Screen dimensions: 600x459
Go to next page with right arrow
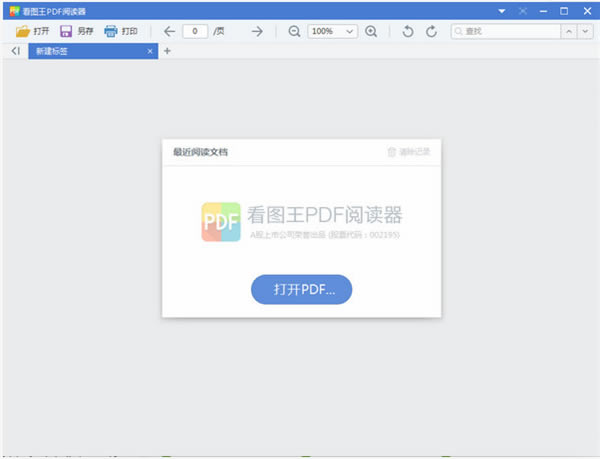coord(257,31)
